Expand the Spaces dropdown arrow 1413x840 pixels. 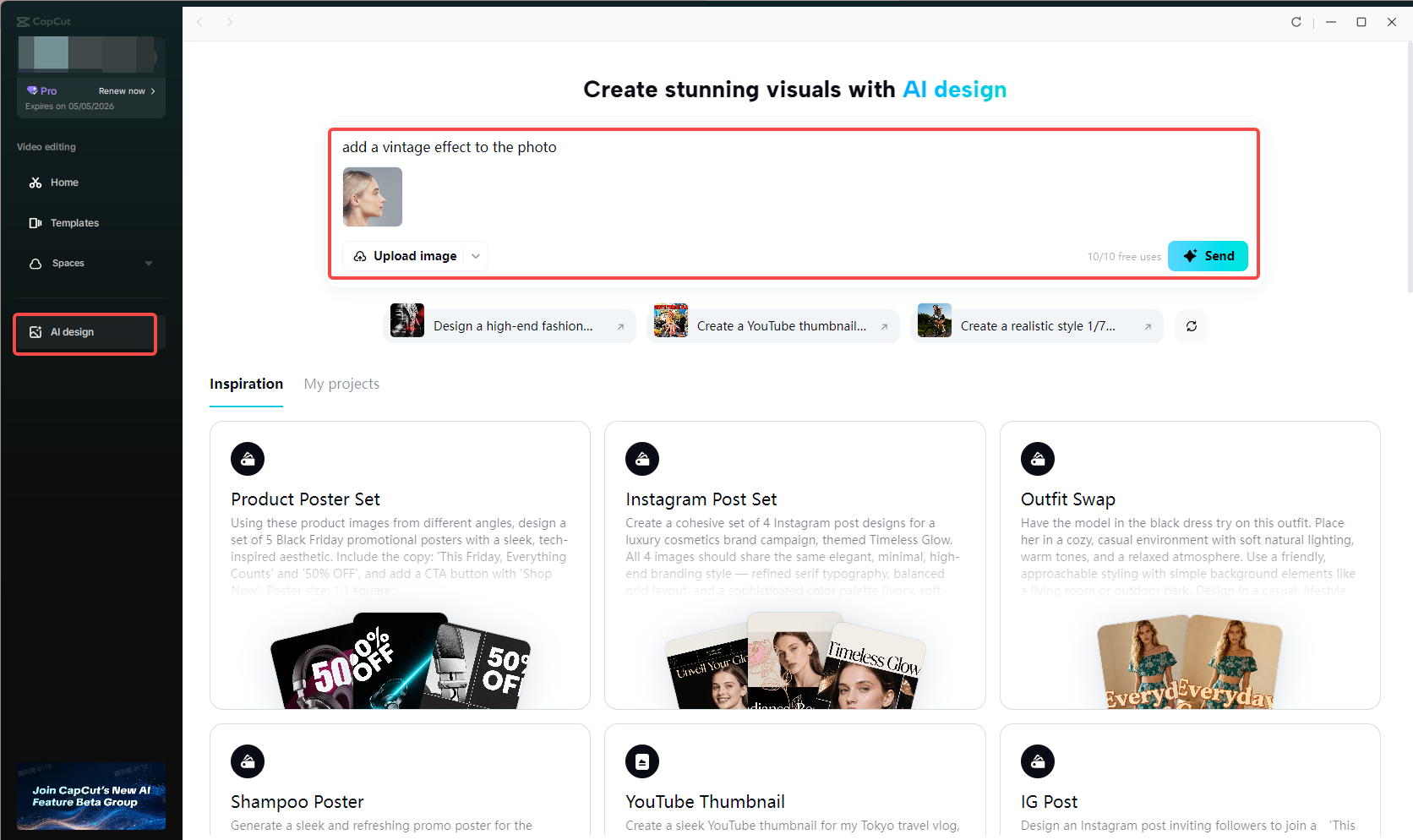(149, 264)
